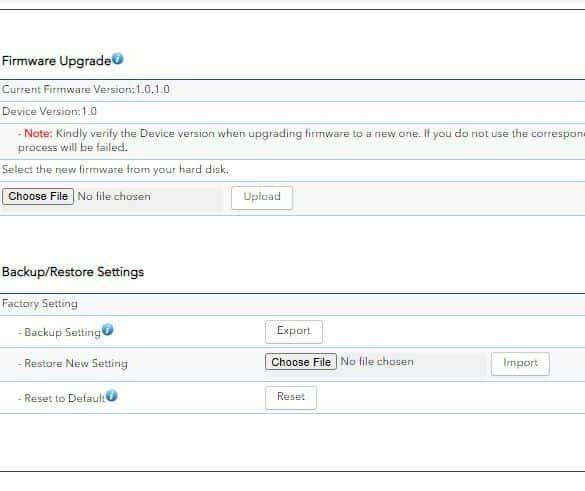
Task: Show info for Reset to Default
Action: click(111, 395)
